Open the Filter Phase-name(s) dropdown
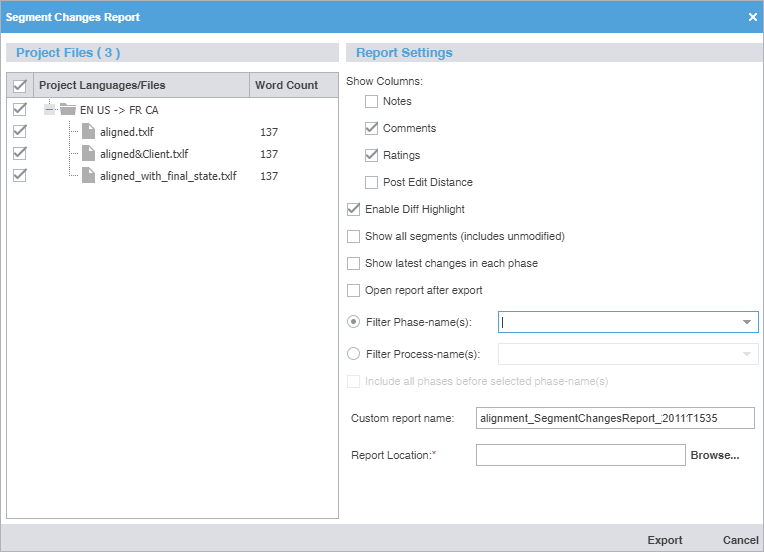Image resolution: width=764 pixels, height=552 pixels. [x=747, y=322]
